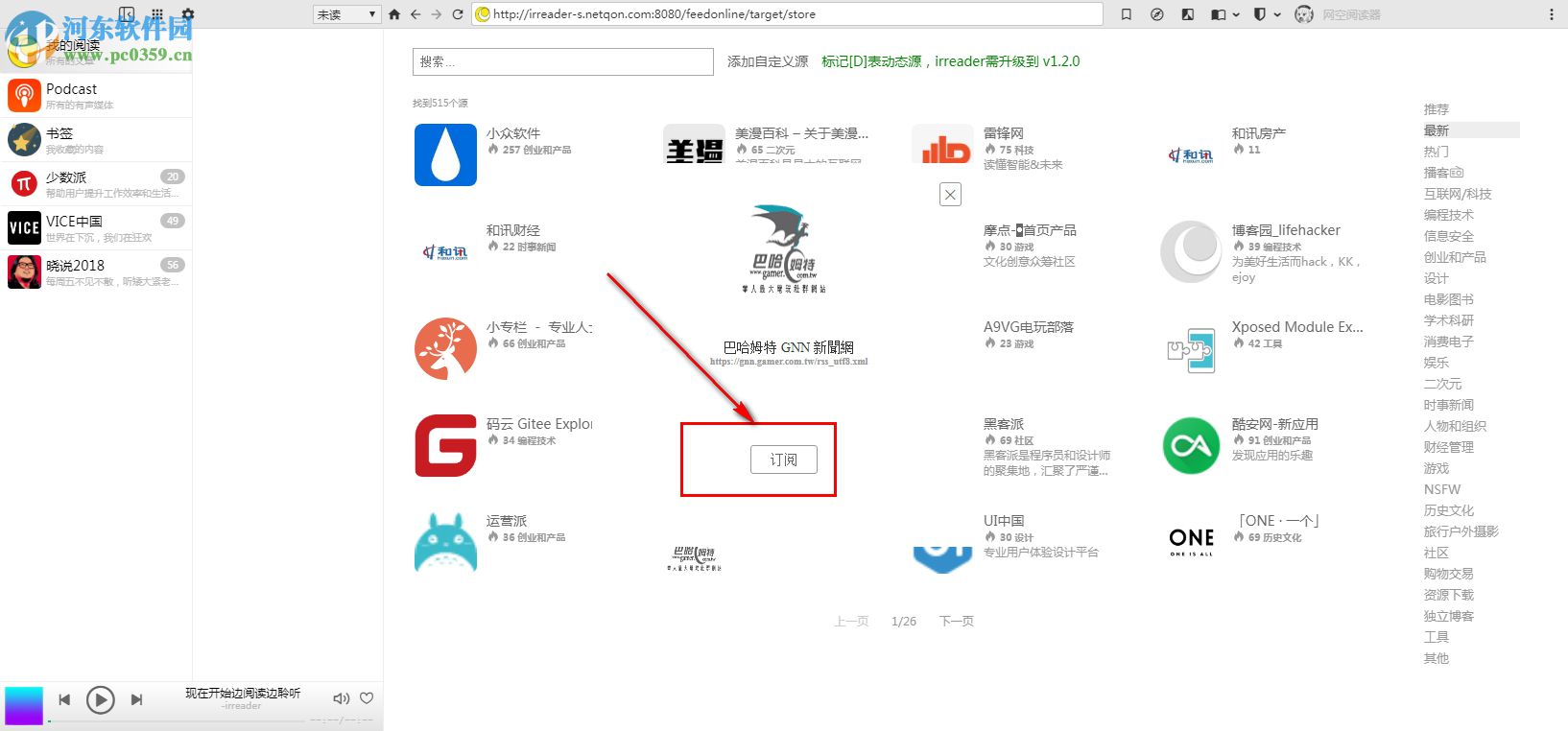
Task: Click the green irreader upgrade notice link
Action: [950, 61]
